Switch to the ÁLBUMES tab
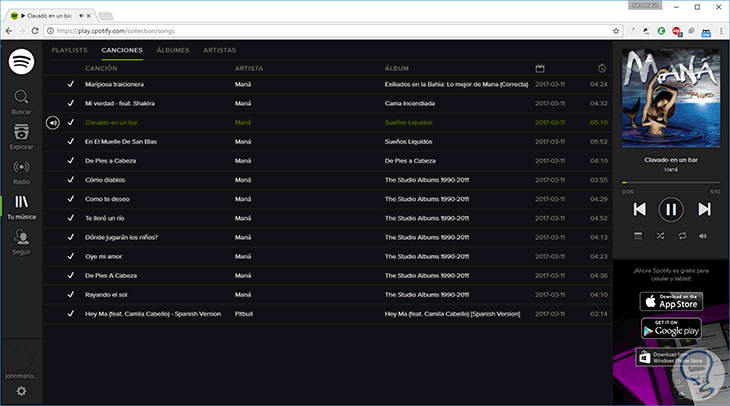Viewport: 730px width, 406px height. click(x=173, y=50)
